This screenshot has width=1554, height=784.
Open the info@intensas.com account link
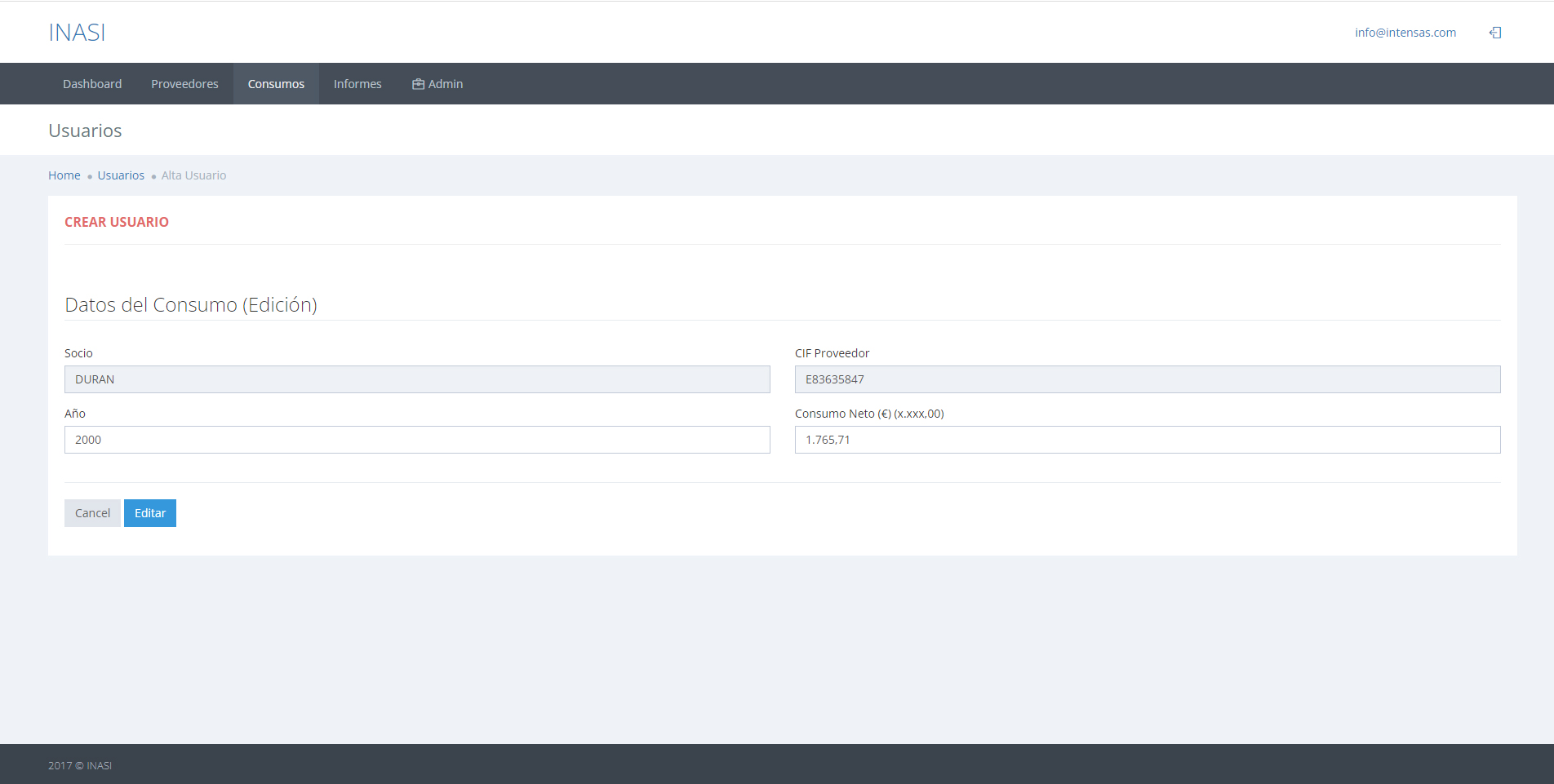[x=1405, y=33]
